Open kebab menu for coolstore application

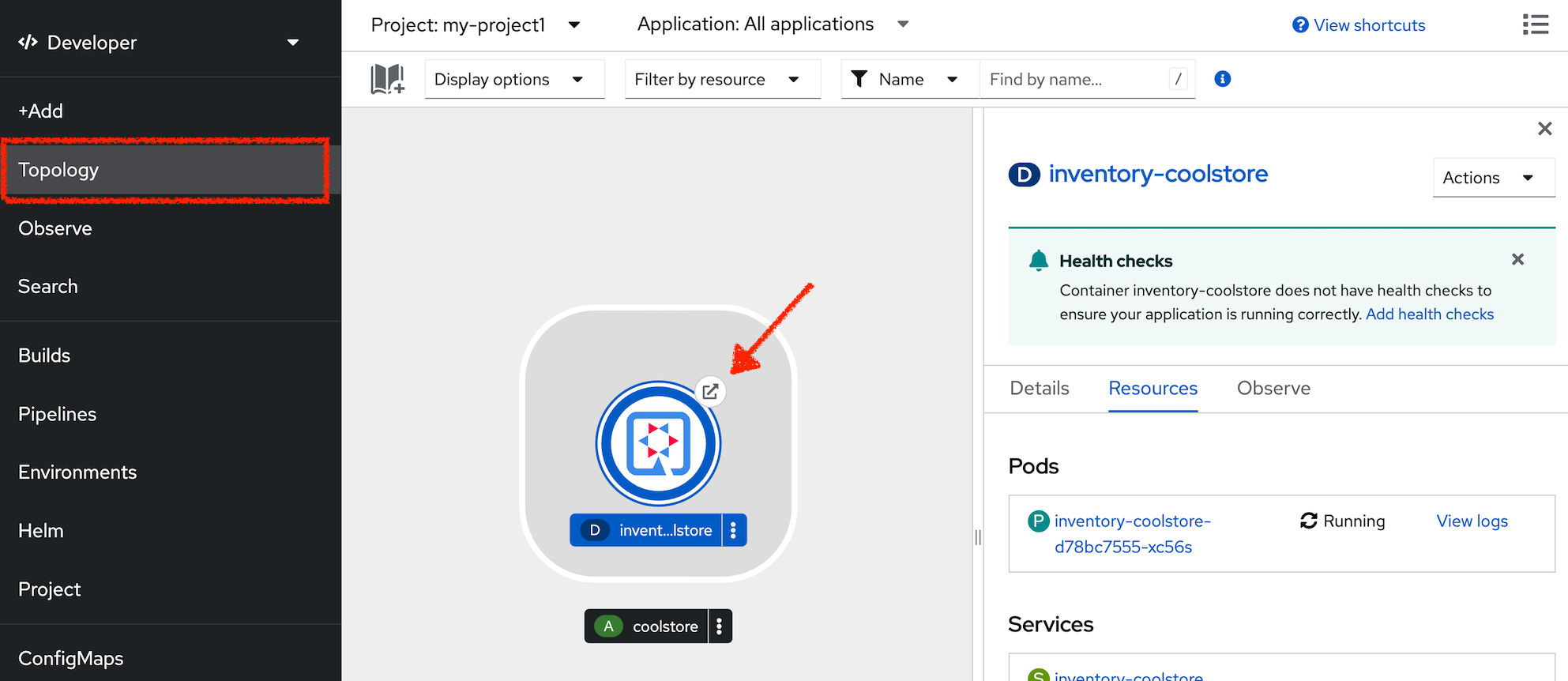720,626
